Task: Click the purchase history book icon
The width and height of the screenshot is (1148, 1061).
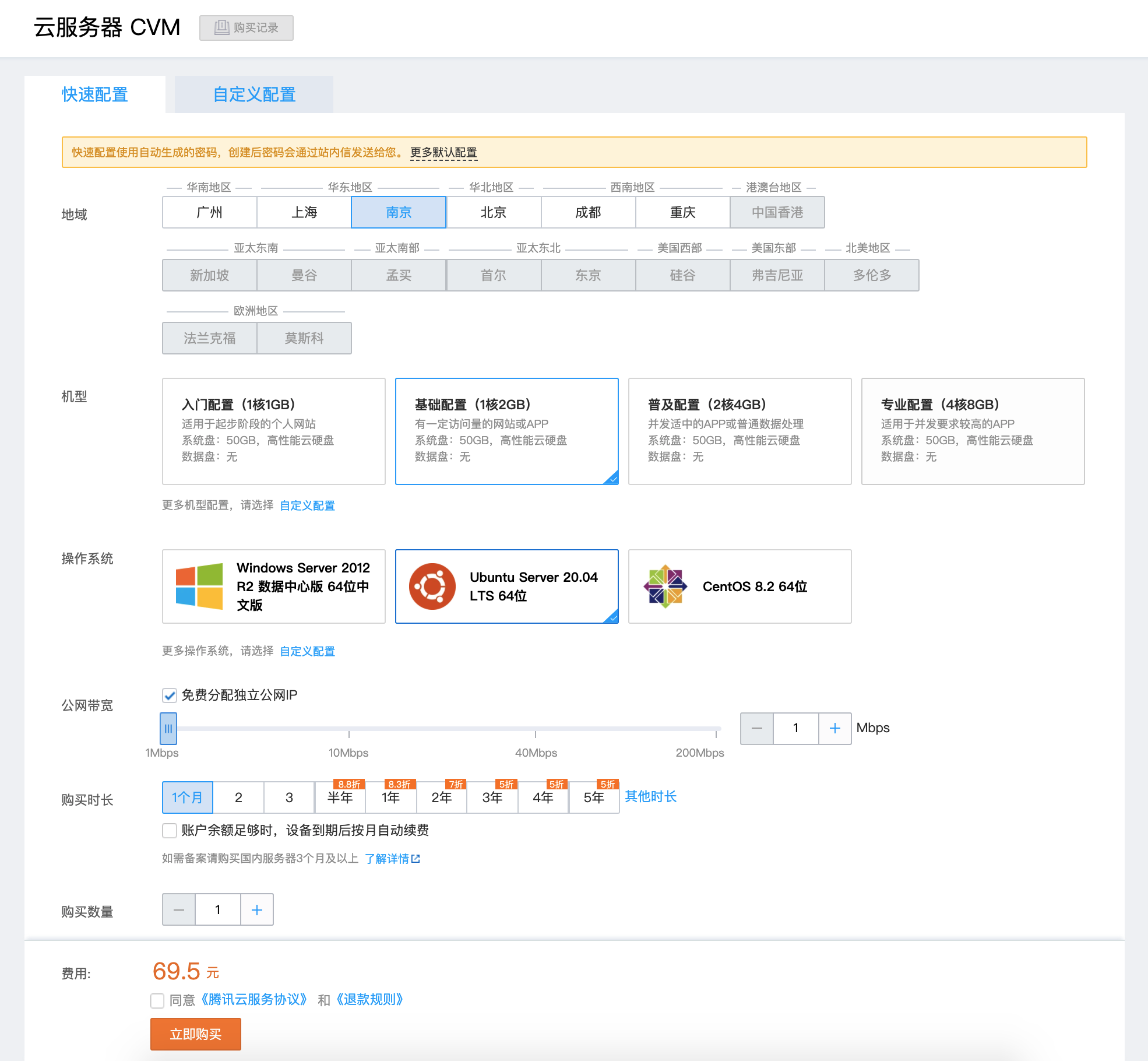Action: pyautogui.click(x=221, y=27)
